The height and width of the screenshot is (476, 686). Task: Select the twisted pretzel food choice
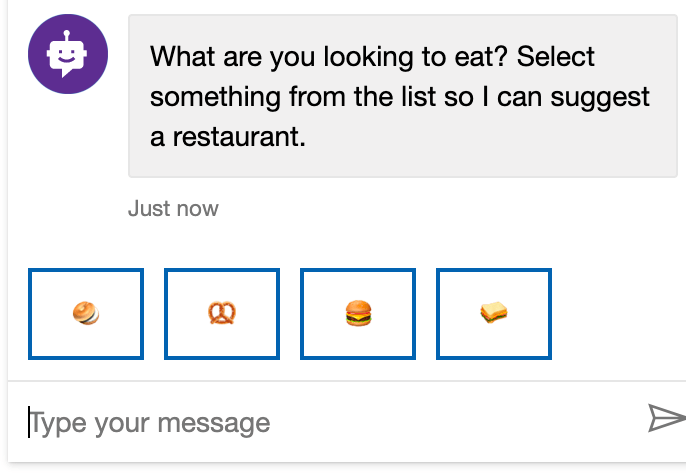click(x=222, y=314)
